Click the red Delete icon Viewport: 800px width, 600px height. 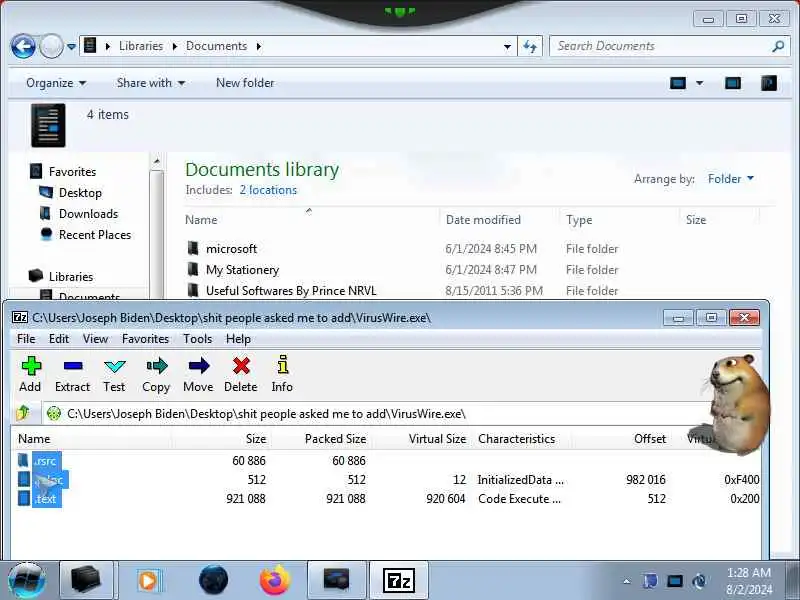coord(241,374)
